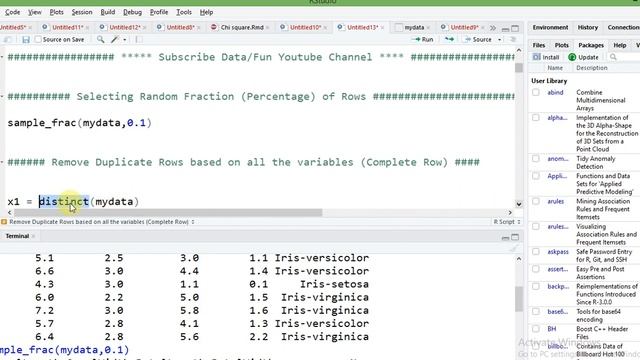The width and height of the screenshot is (640, 360).
Task: Maximize the source editor pane
Action: [515, 28]
